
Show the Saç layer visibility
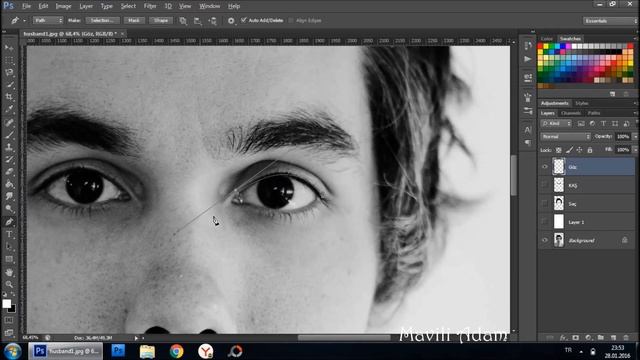[544, 203]
